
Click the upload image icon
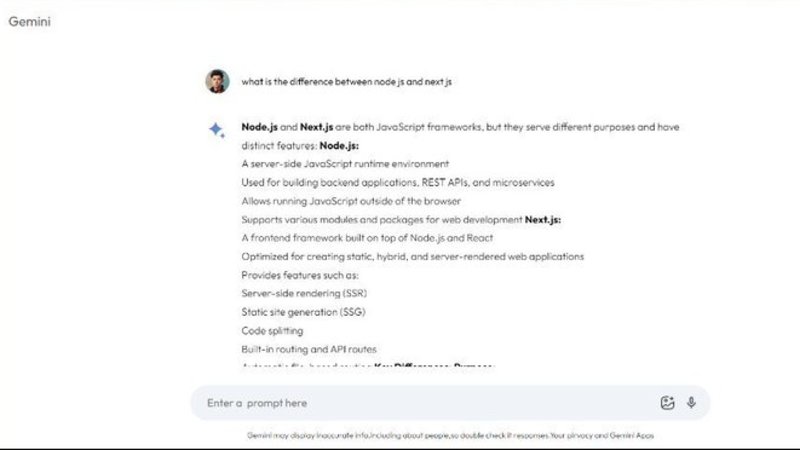click(x=667, y=403)
